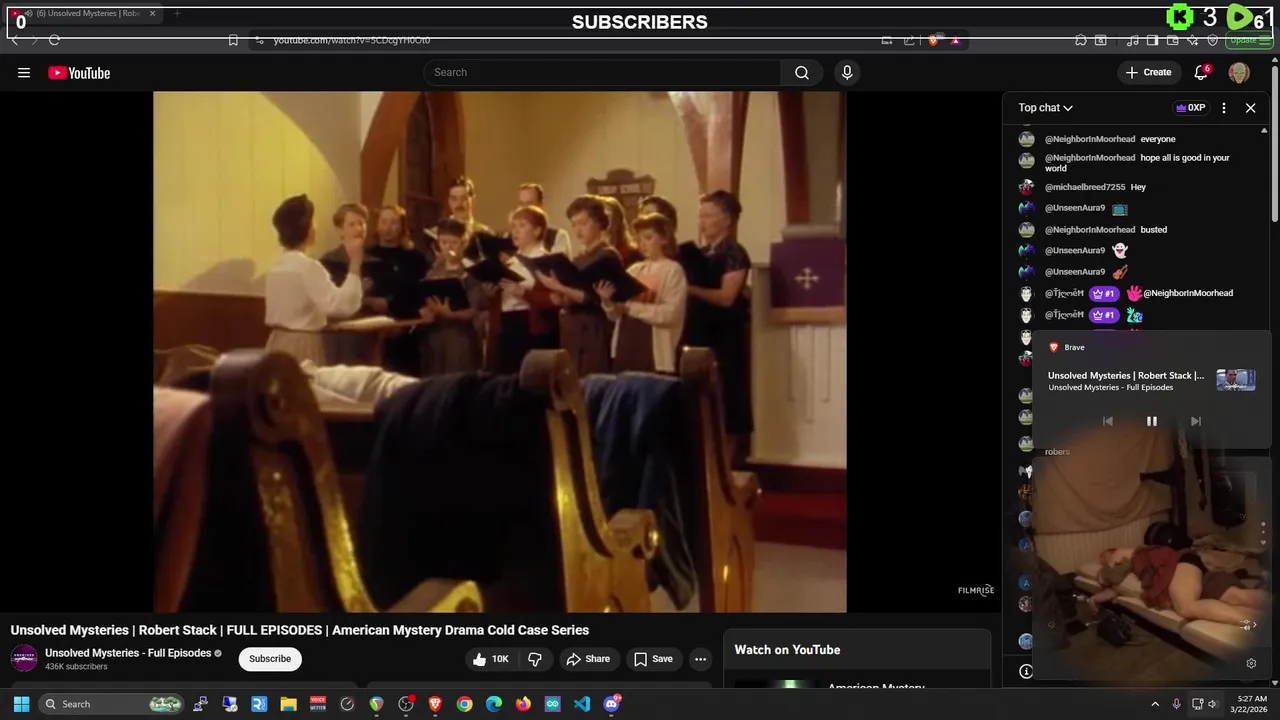Open YouTube notifications bell
This screenshot has width=1280, height=720.
(x=1201, y=72)
